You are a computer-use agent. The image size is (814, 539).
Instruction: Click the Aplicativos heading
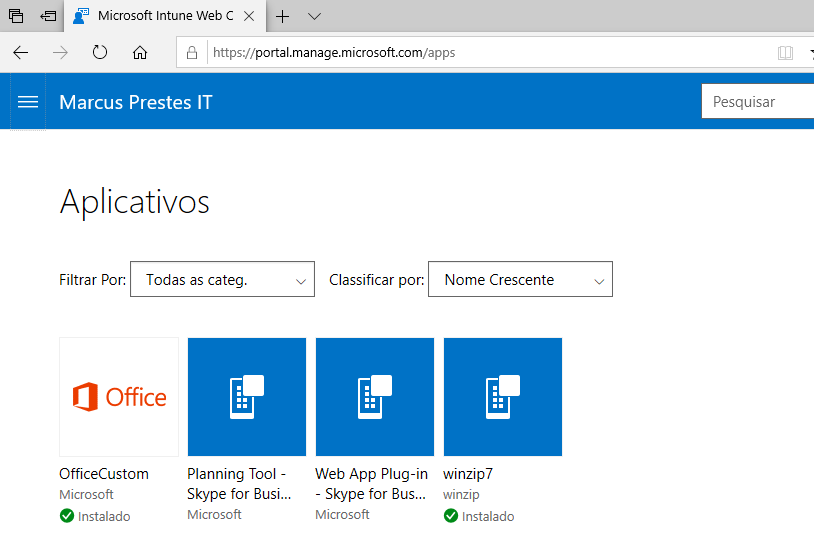tap(134, 202)
